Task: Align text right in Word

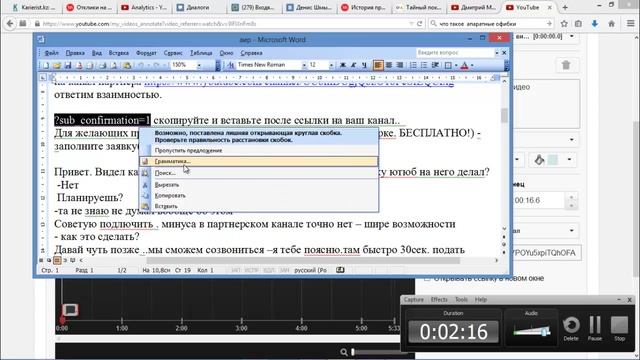Action: point(400,65)
